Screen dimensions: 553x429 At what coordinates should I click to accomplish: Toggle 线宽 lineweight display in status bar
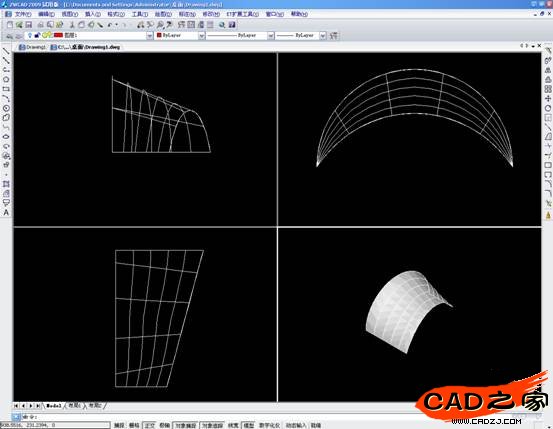tap(233, 425)
